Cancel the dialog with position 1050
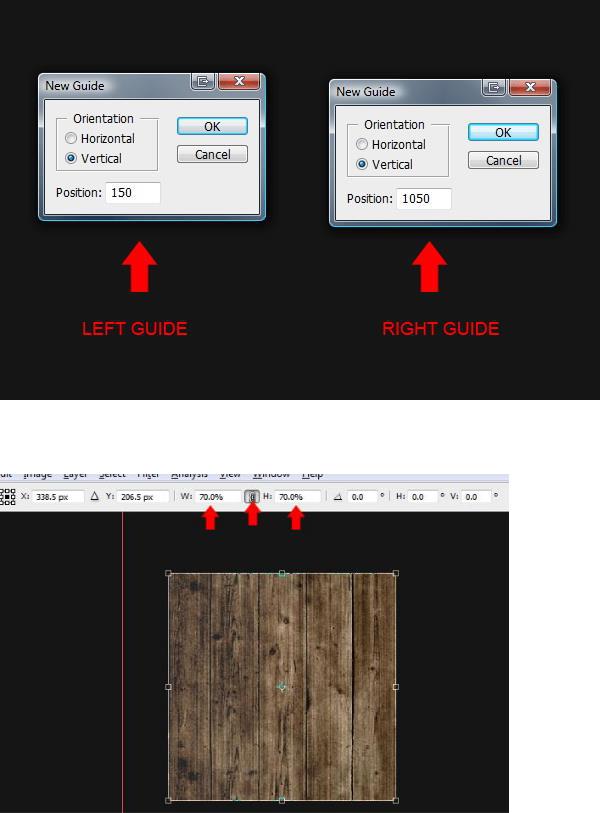This screenshot has height=813, width=600. point(503,160)
